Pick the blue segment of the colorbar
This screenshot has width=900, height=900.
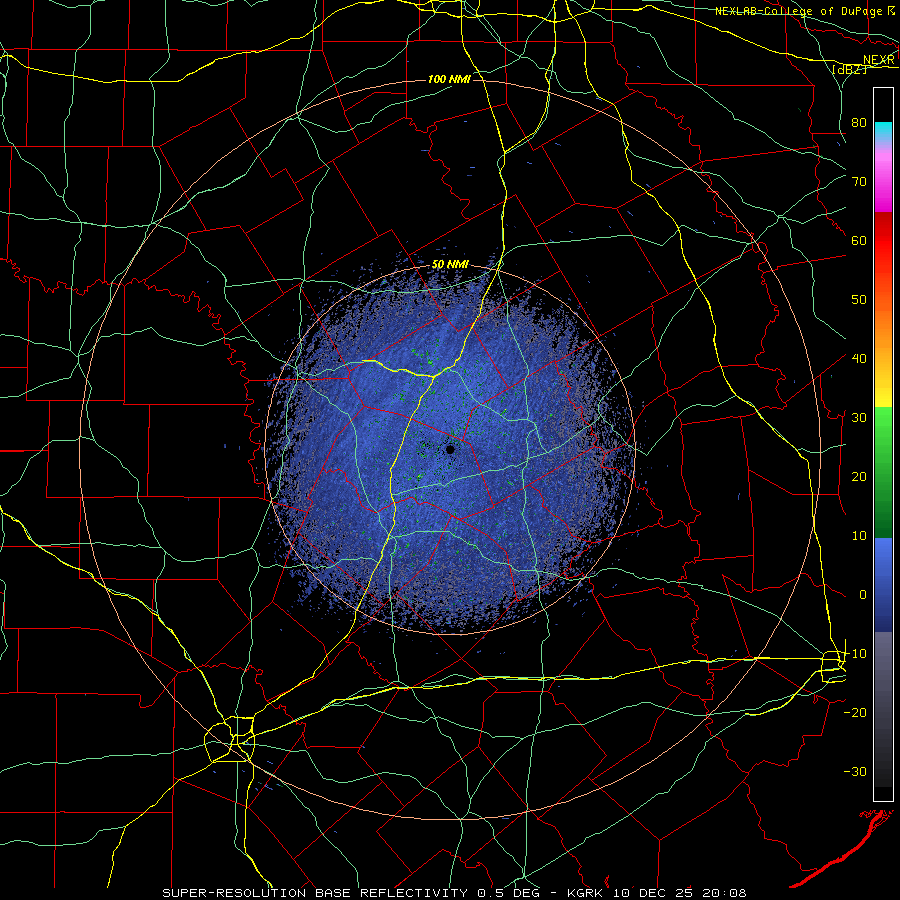(883, 585)
